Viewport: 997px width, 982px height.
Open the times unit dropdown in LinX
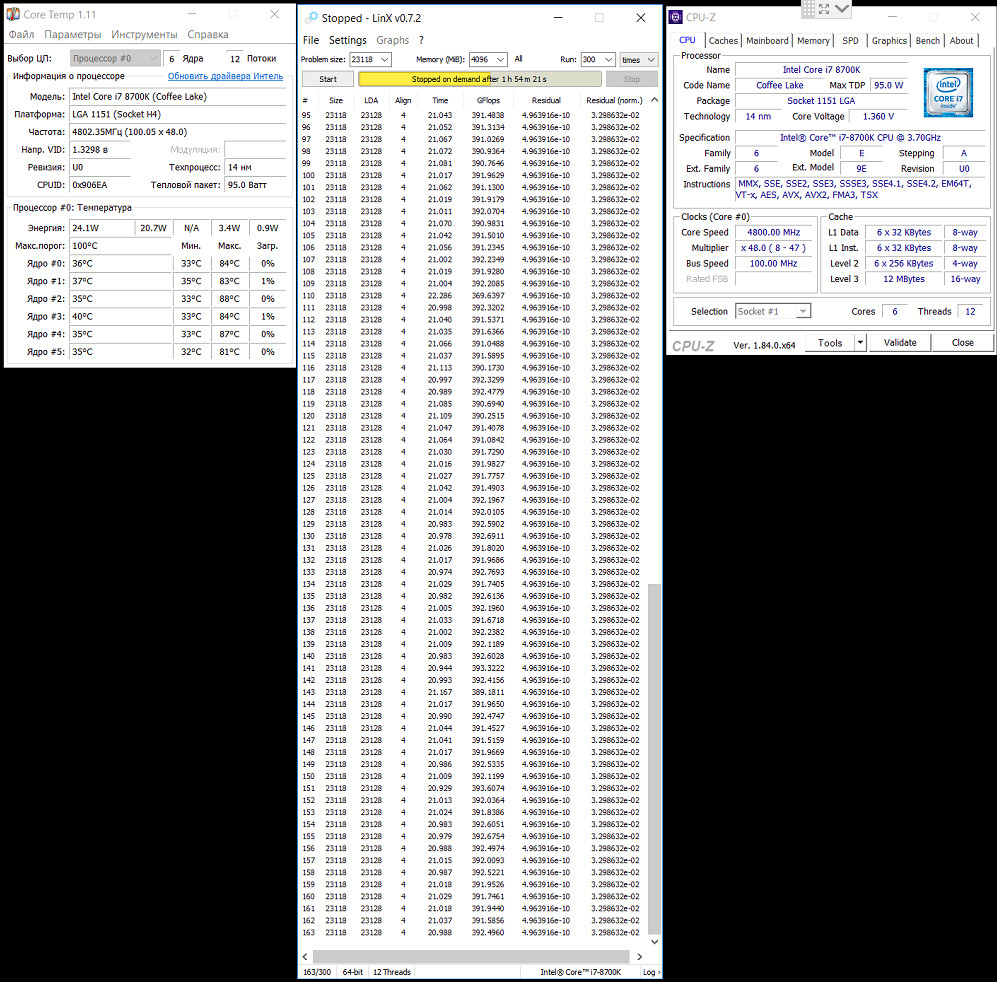tap(639, 59)
